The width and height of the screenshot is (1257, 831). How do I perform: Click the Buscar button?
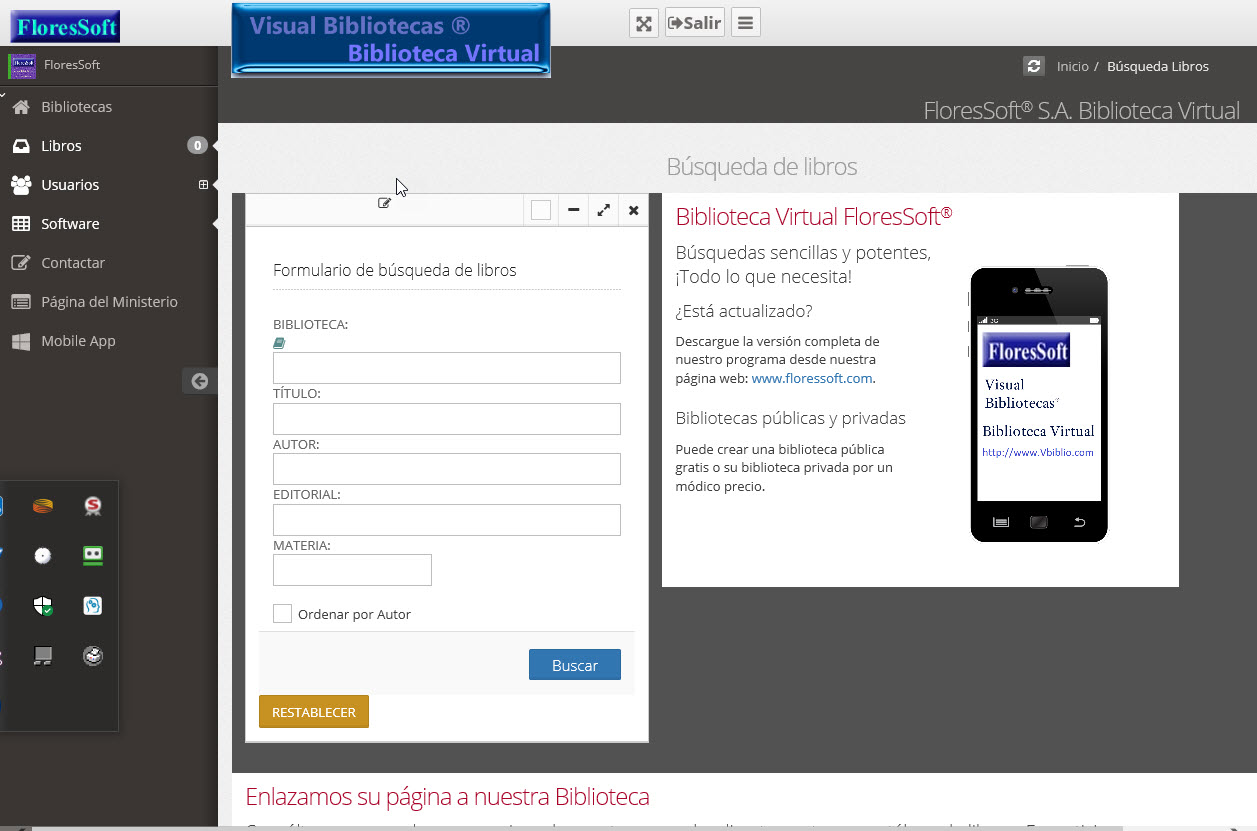pos(575,665)
